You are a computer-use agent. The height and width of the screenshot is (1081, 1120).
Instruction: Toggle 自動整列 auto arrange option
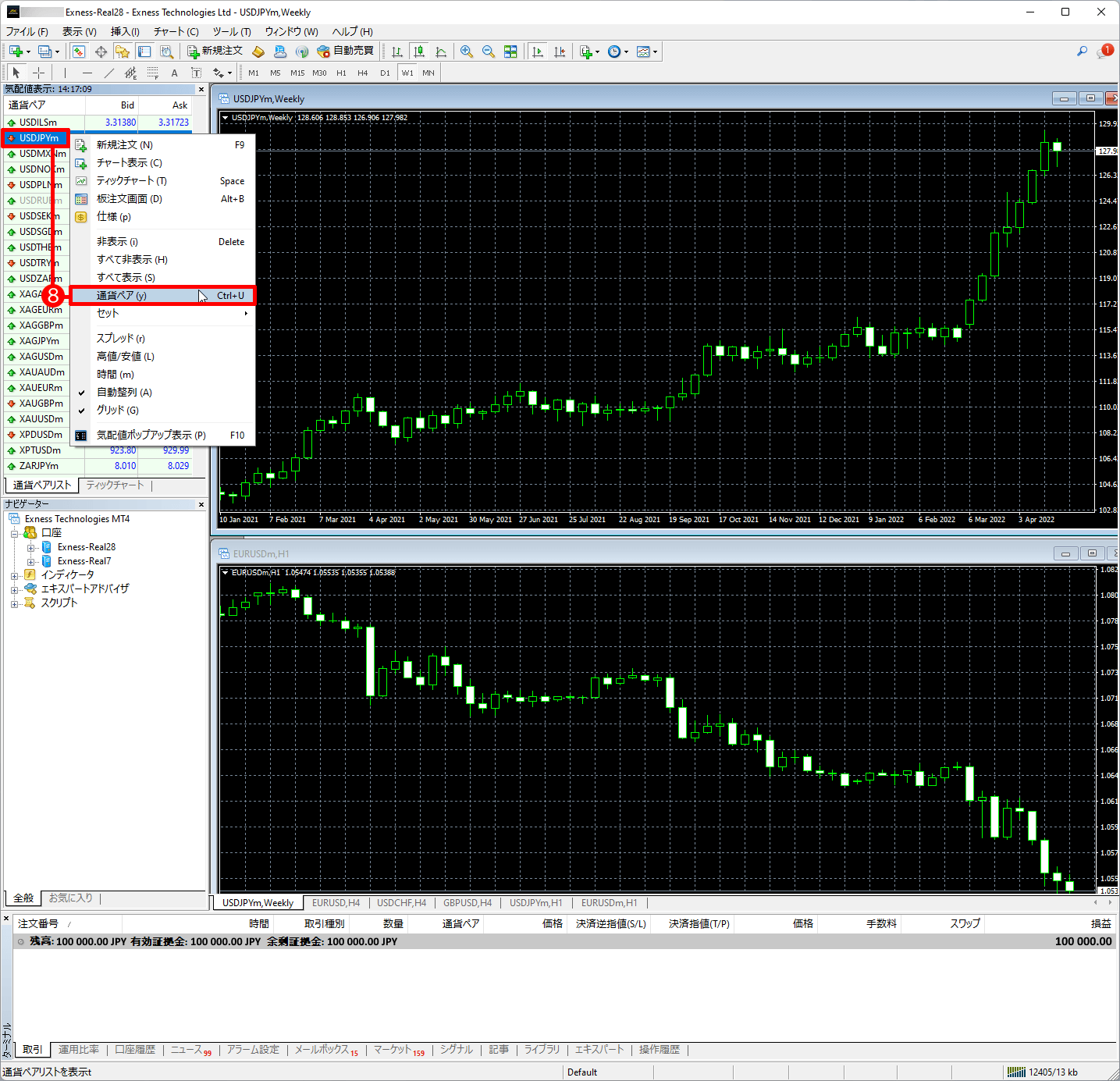point(163,393)
